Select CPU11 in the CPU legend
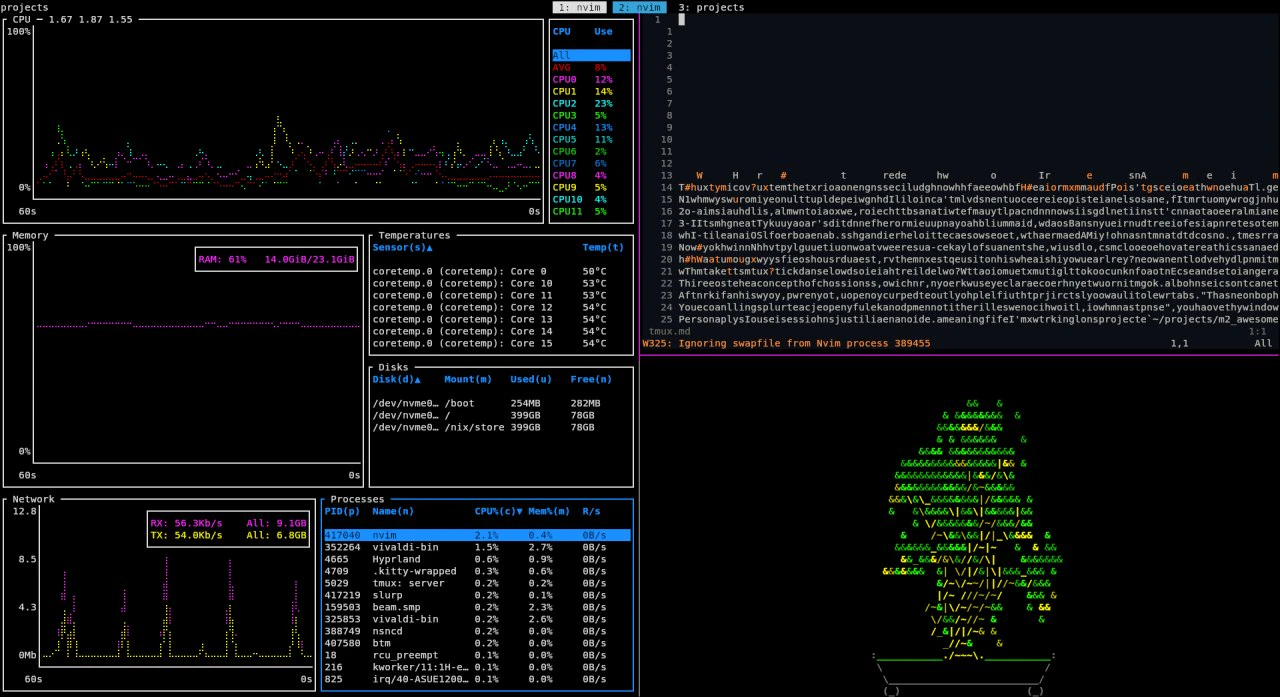The image size is (1280, 697). click(x=591, y=211)
